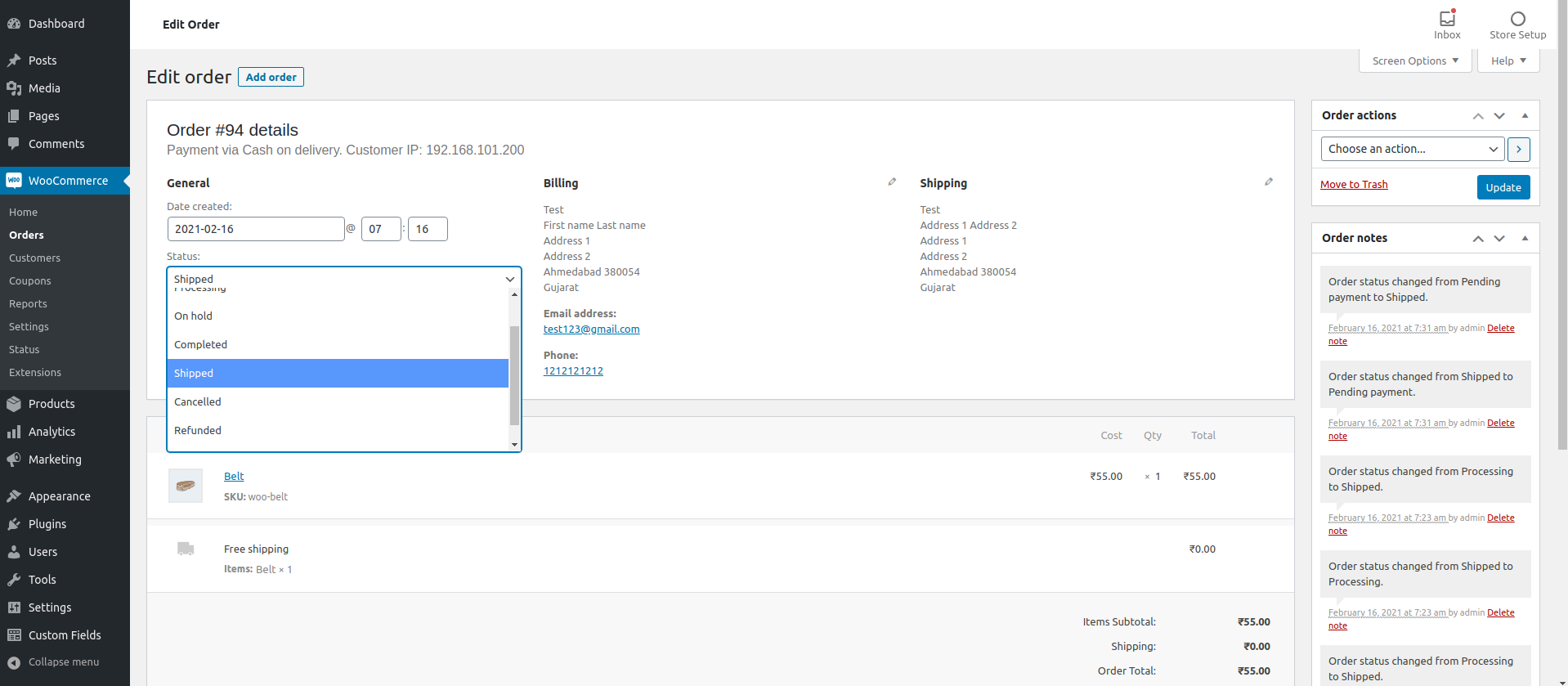Apply chosen order action arrow button
Screen dimensions: 1568x686
1519,149
